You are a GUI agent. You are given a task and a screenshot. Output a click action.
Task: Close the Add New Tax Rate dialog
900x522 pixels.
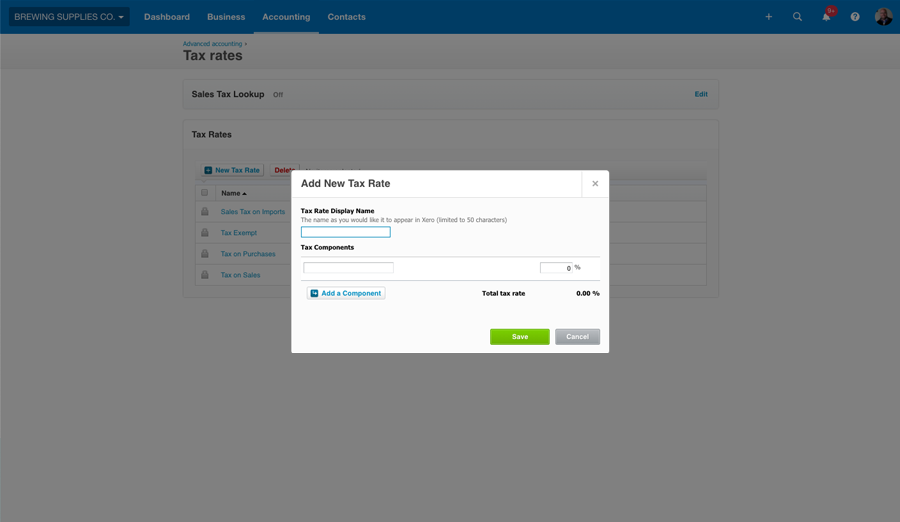pyautogui.click(x=595, y=184)
